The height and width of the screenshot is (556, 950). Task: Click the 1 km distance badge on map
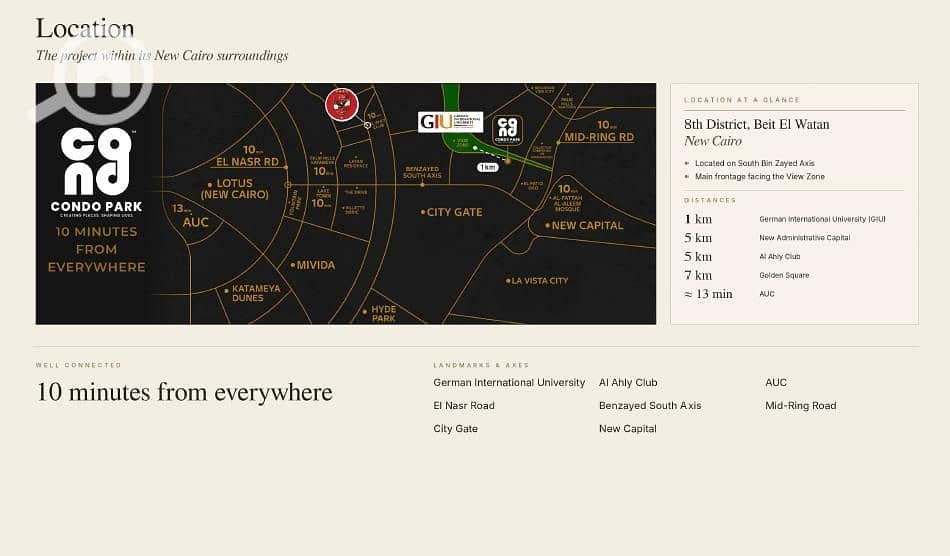click(488, 167)
